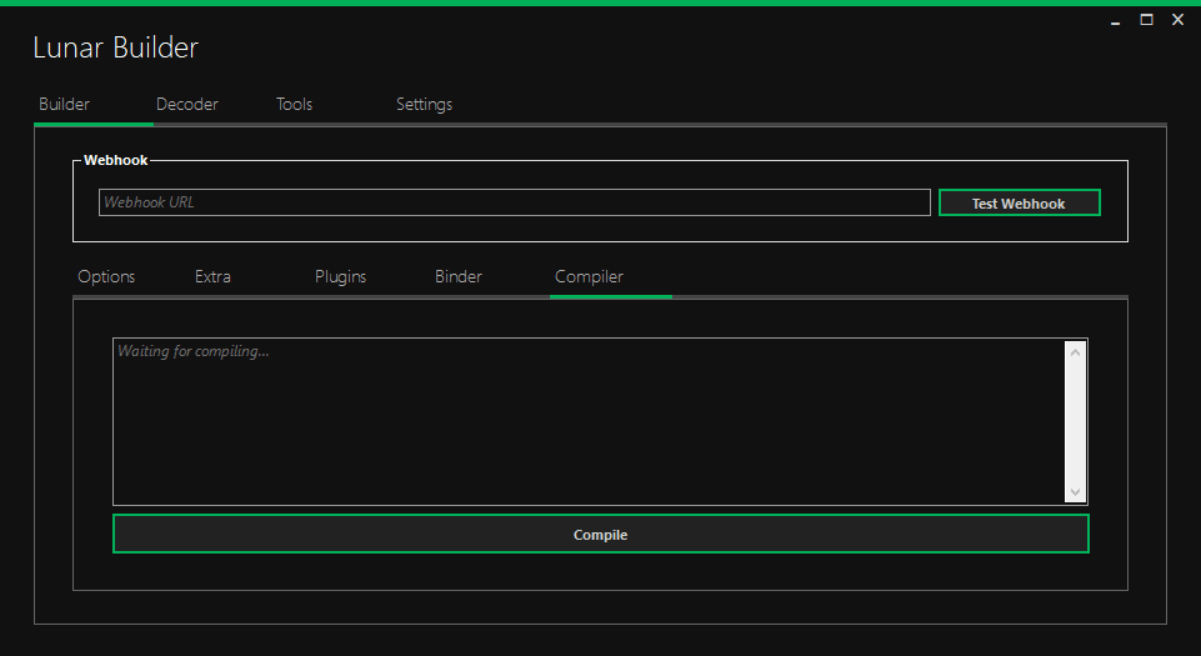Show the Extra sub-tab

click(213, 277)
